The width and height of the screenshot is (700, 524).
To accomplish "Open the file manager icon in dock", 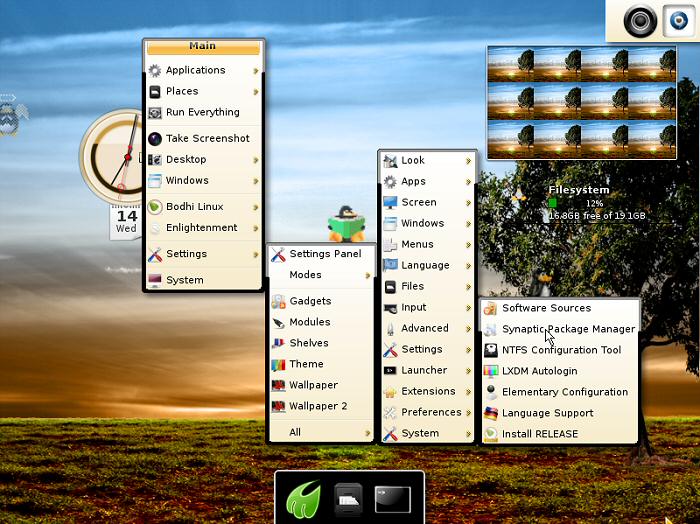I will (x=348, y=500).
